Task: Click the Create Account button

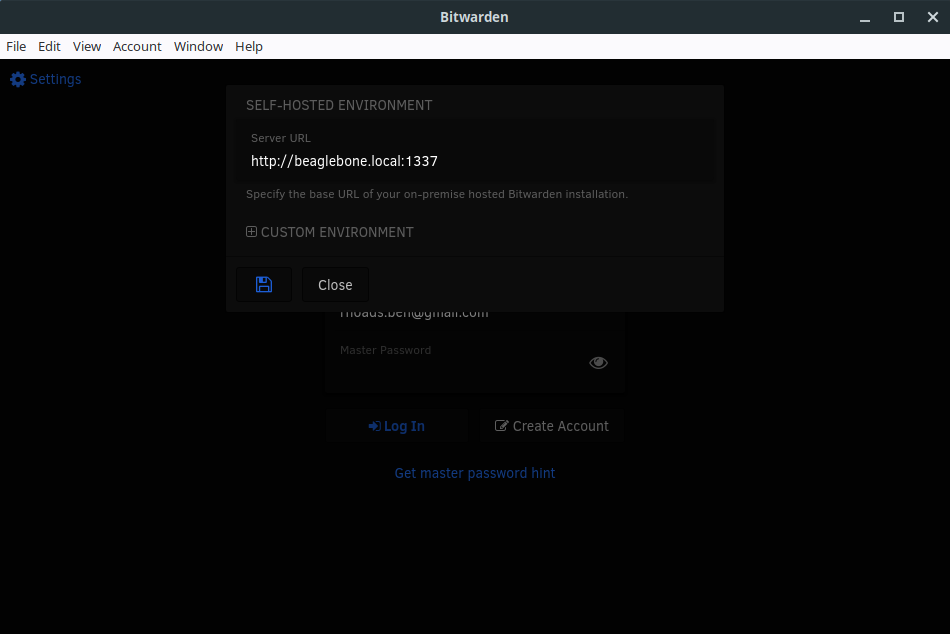Action: [552, 426]
